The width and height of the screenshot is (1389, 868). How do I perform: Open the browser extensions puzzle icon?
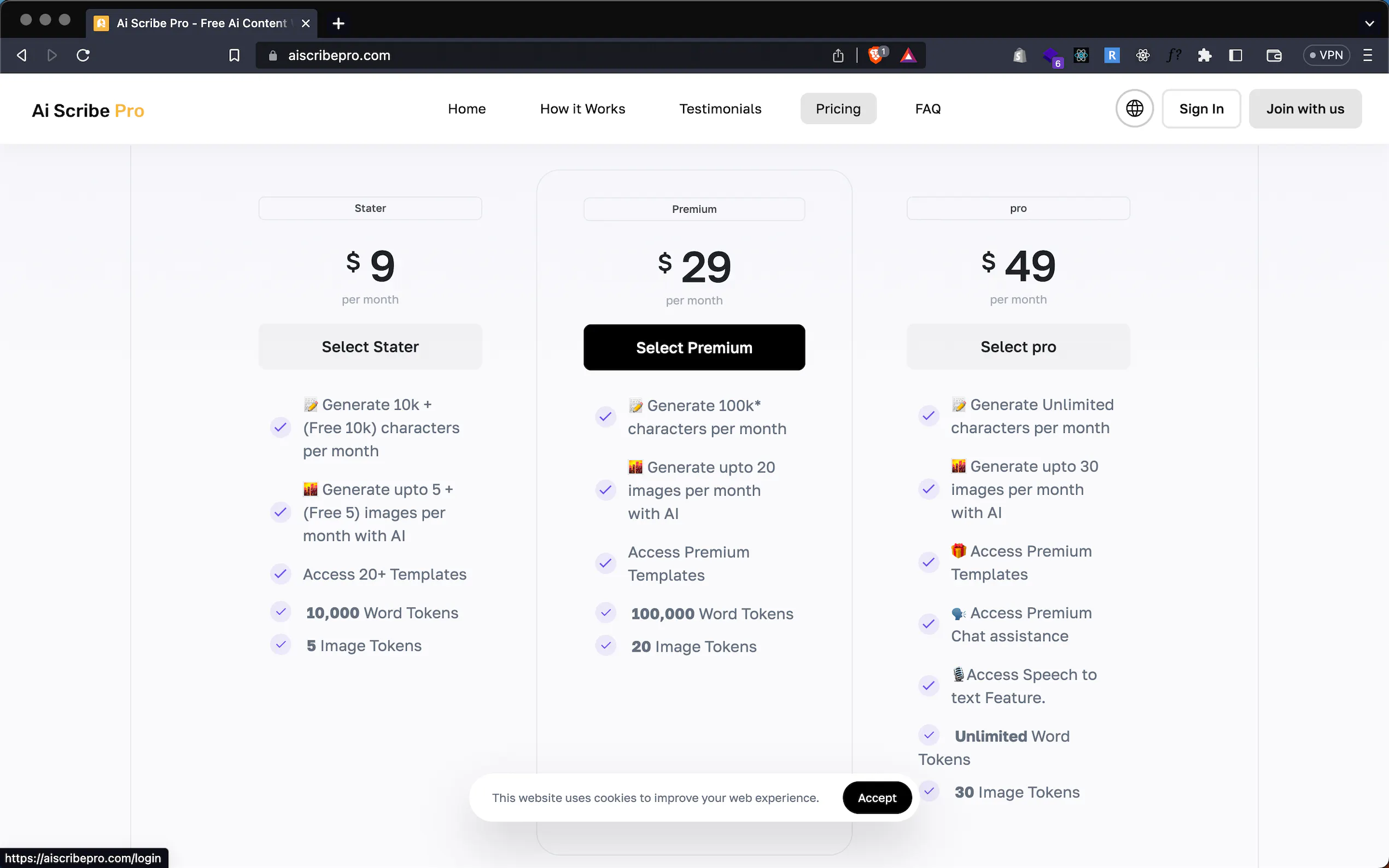[x=1204, y=55]
